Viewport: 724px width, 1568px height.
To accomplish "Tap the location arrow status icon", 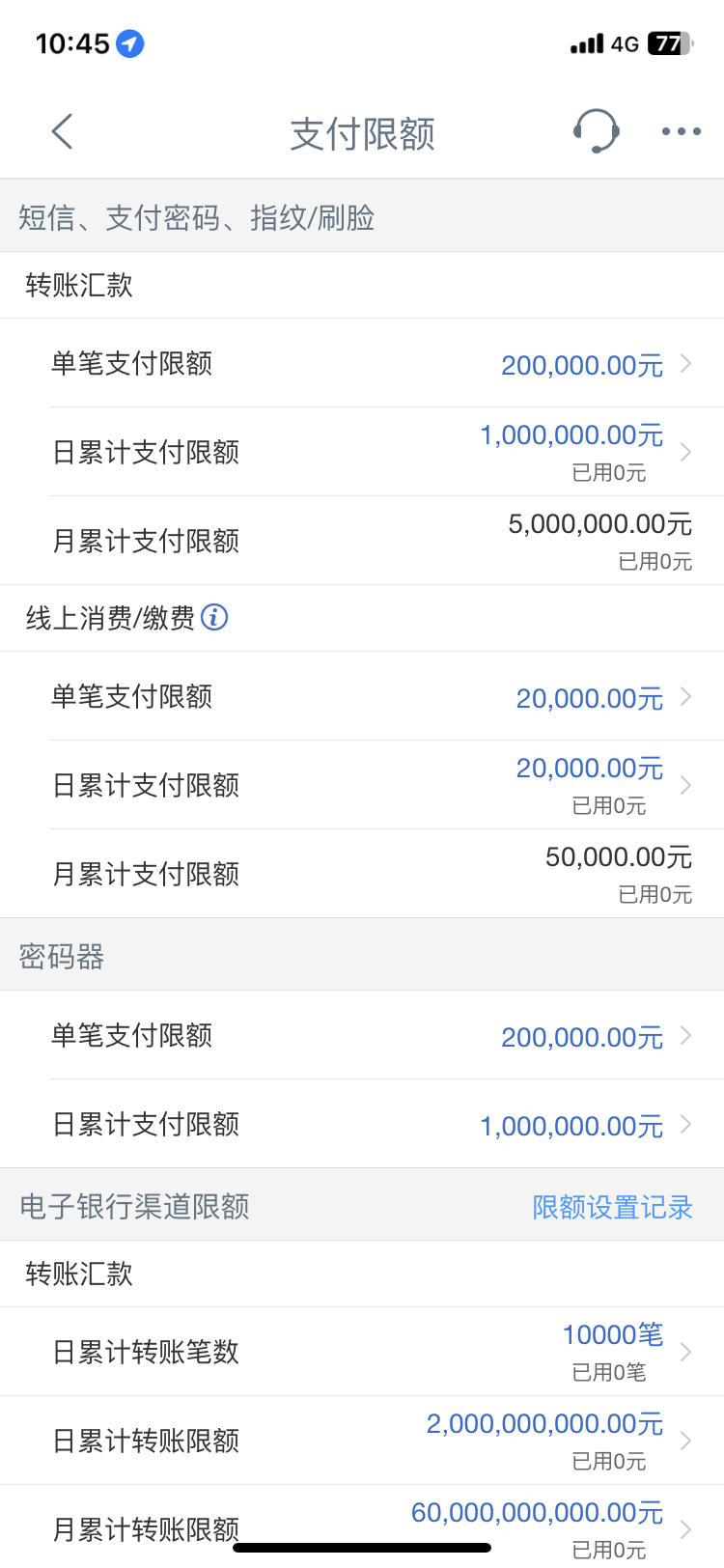I will [x=130, y=43].
